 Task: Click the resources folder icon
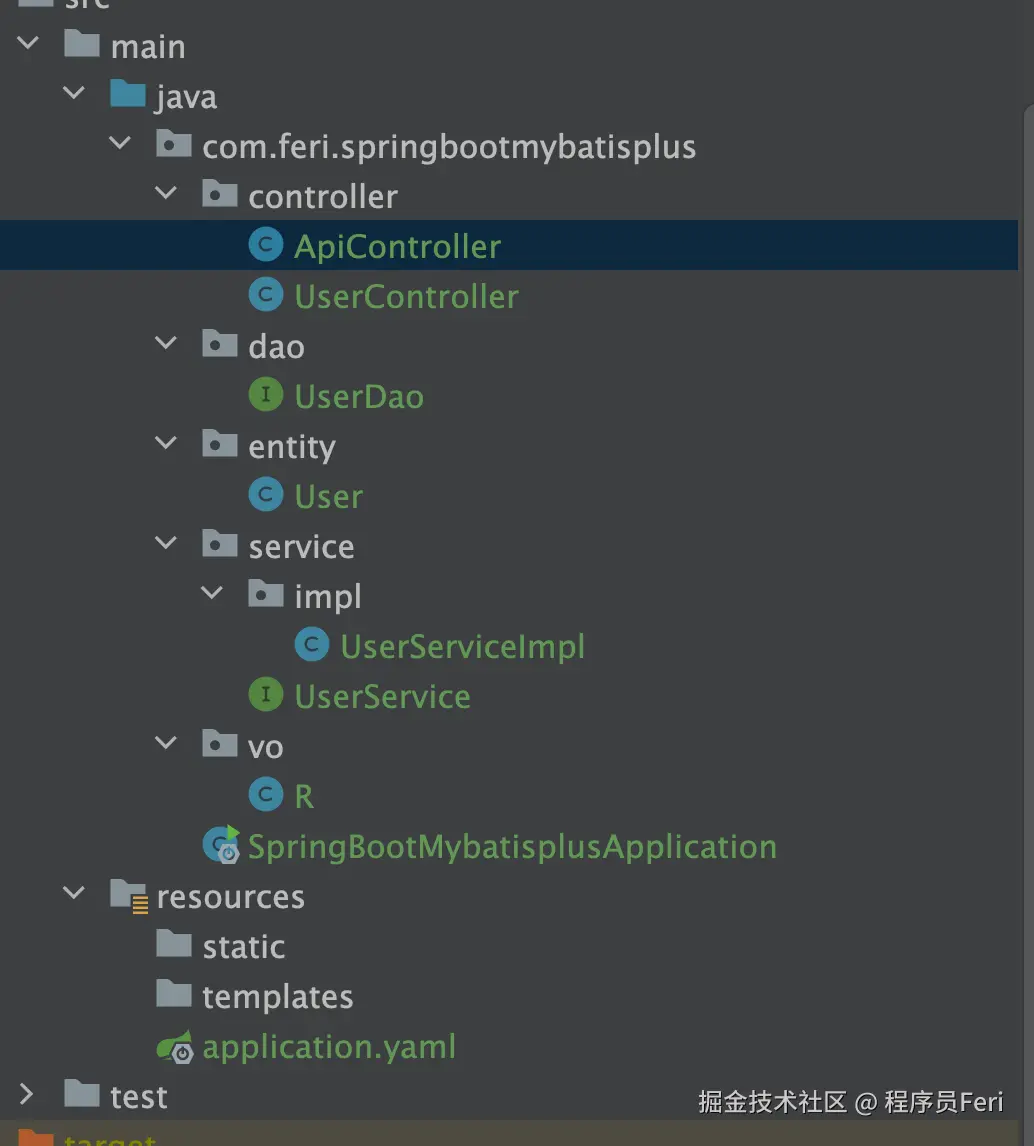click(129, 896)
